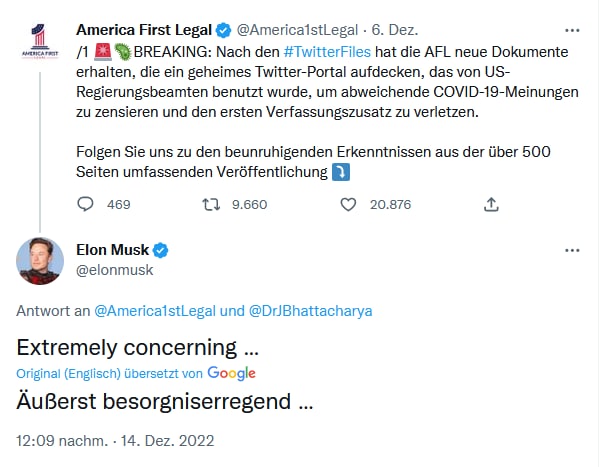Open America First Legal profile avatar
This screenshot has height=467, width=599.
(40, 41)
